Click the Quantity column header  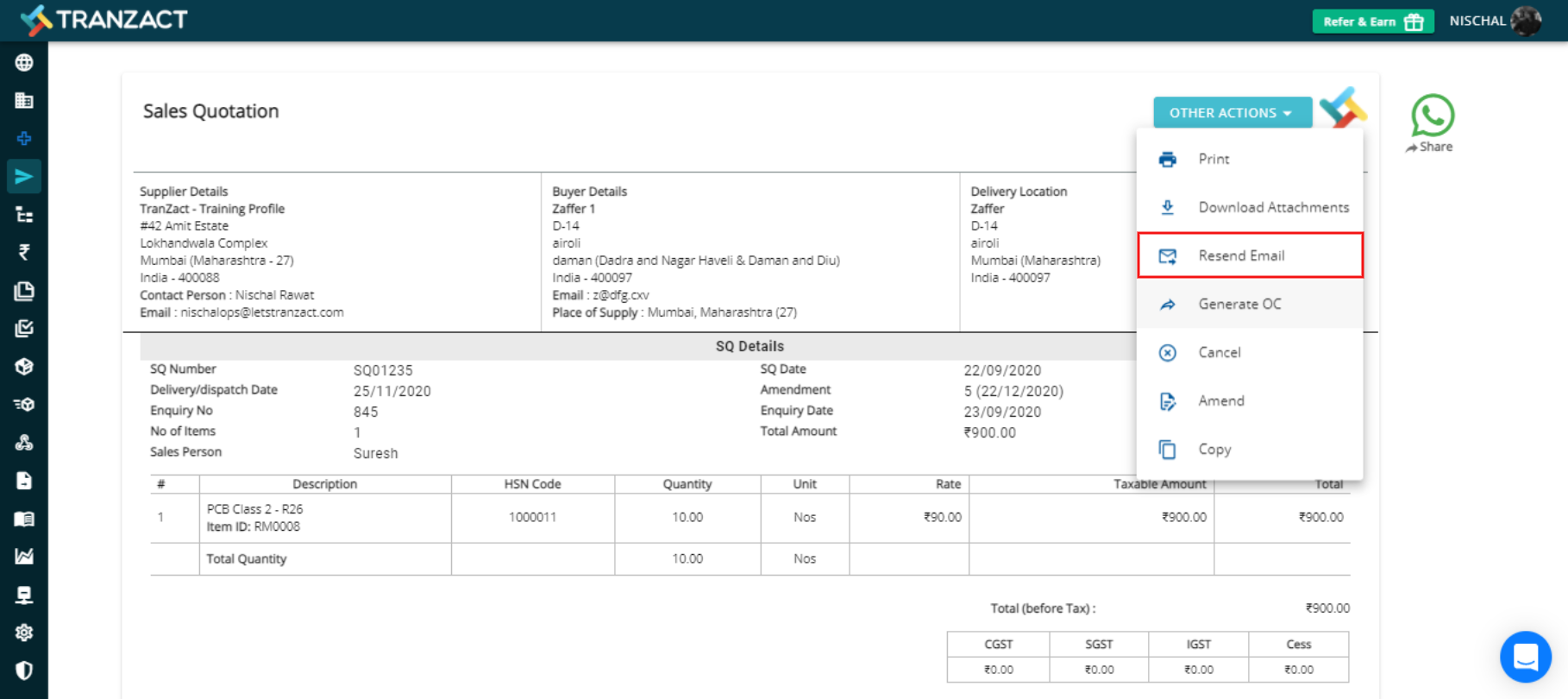687,484
